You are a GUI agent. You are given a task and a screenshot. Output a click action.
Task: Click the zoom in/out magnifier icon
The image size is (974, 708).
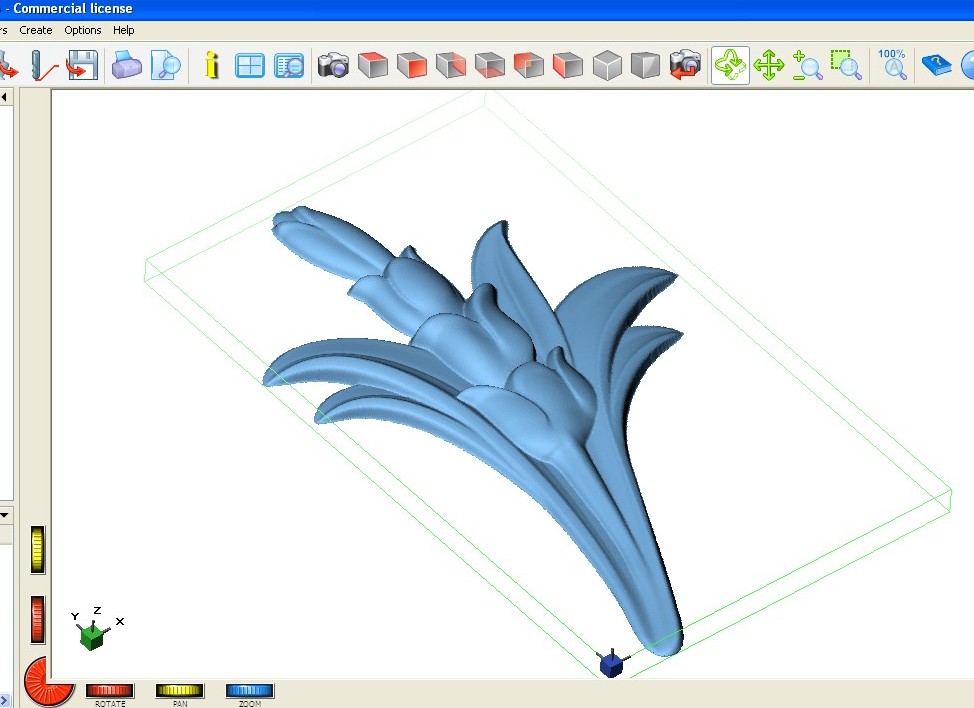(807, 66)
